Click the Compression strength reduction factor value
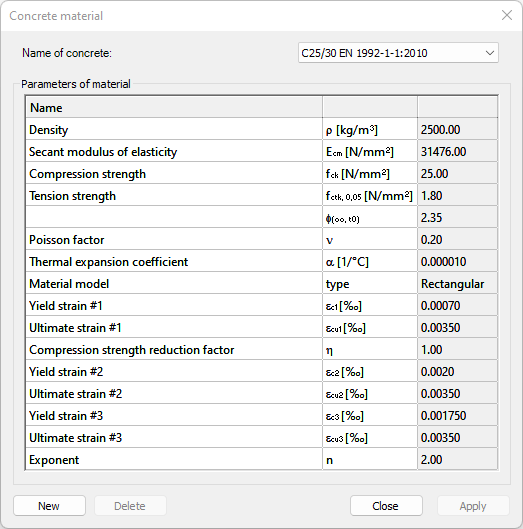 coord(458,350)
